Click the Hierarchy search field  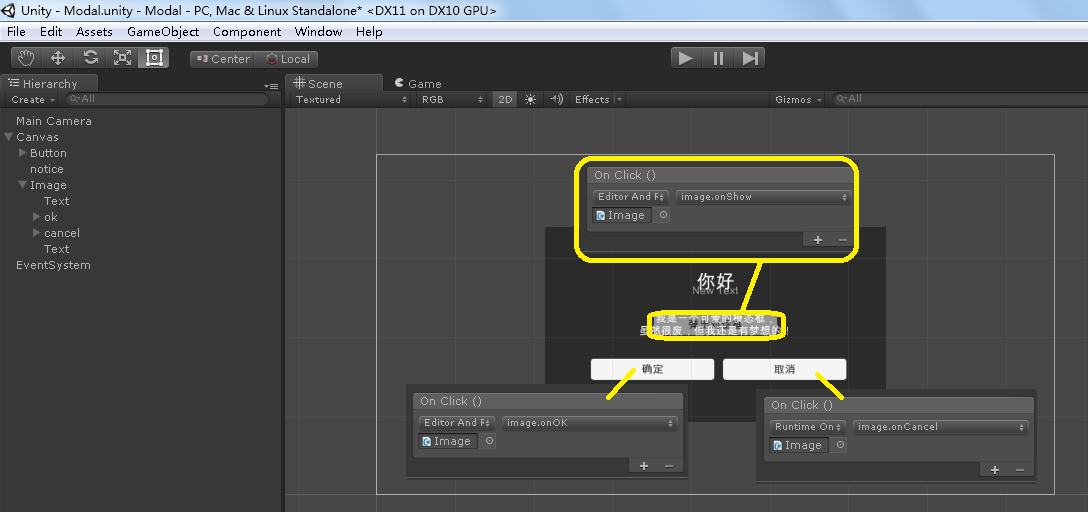[x=167, y=99]
